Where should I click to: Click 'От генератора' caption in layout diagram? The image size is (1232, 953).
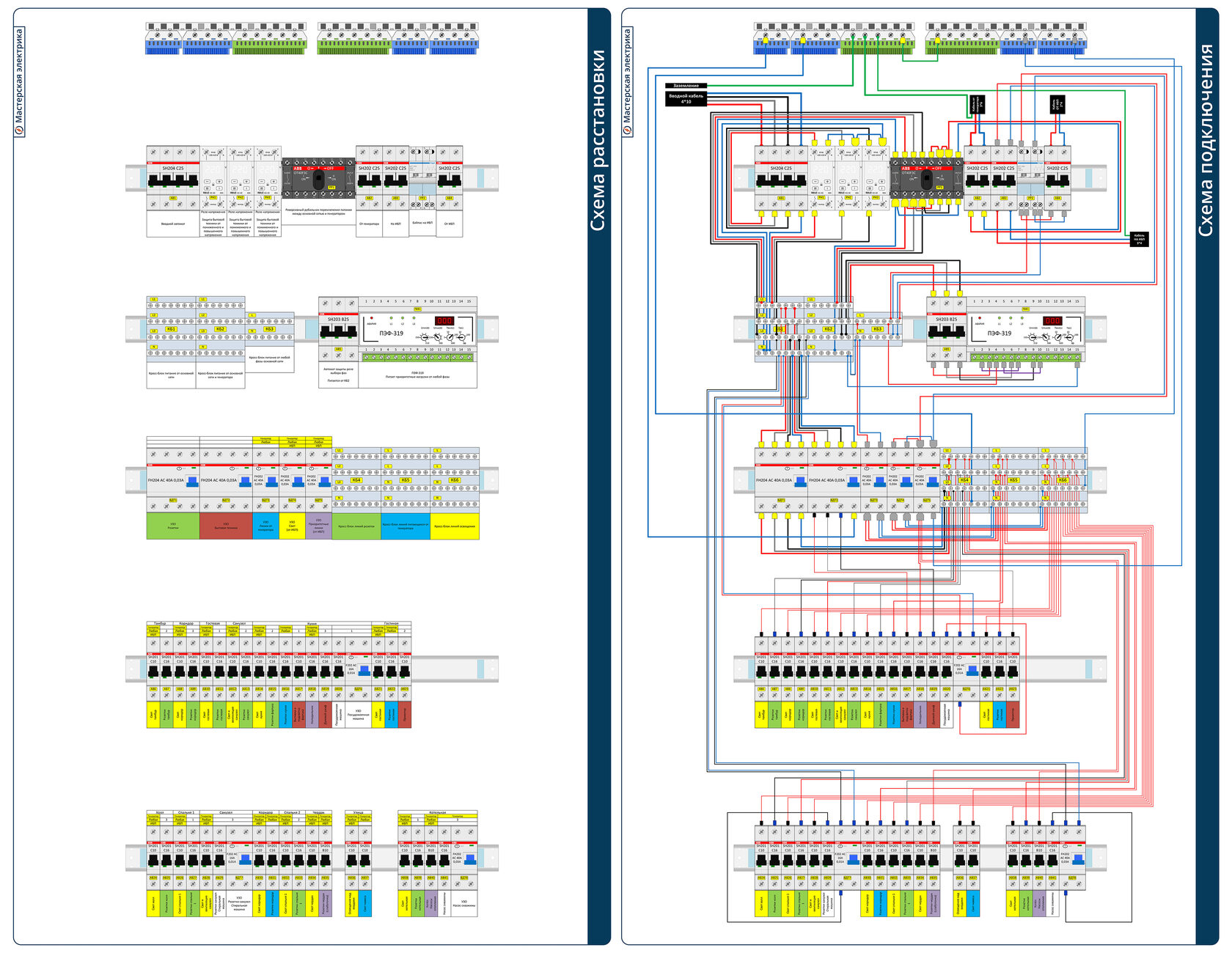369,224
